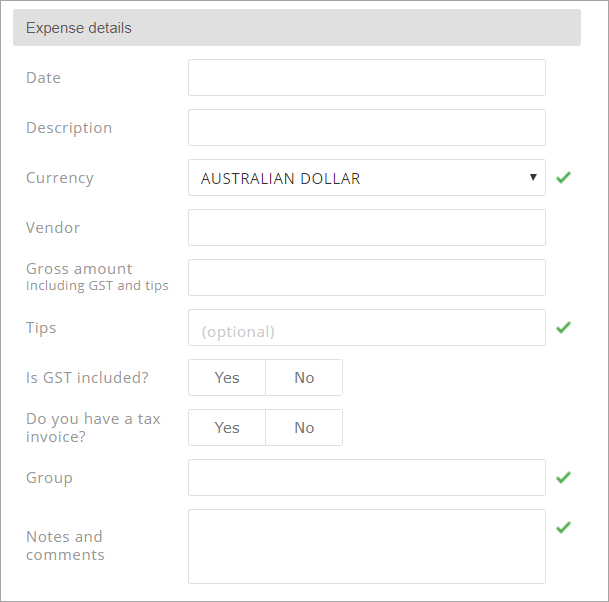Choose No for having a tax invoice
Image resolution: width=609 pixels, height=602 pixels.
[x=304, y=428]
